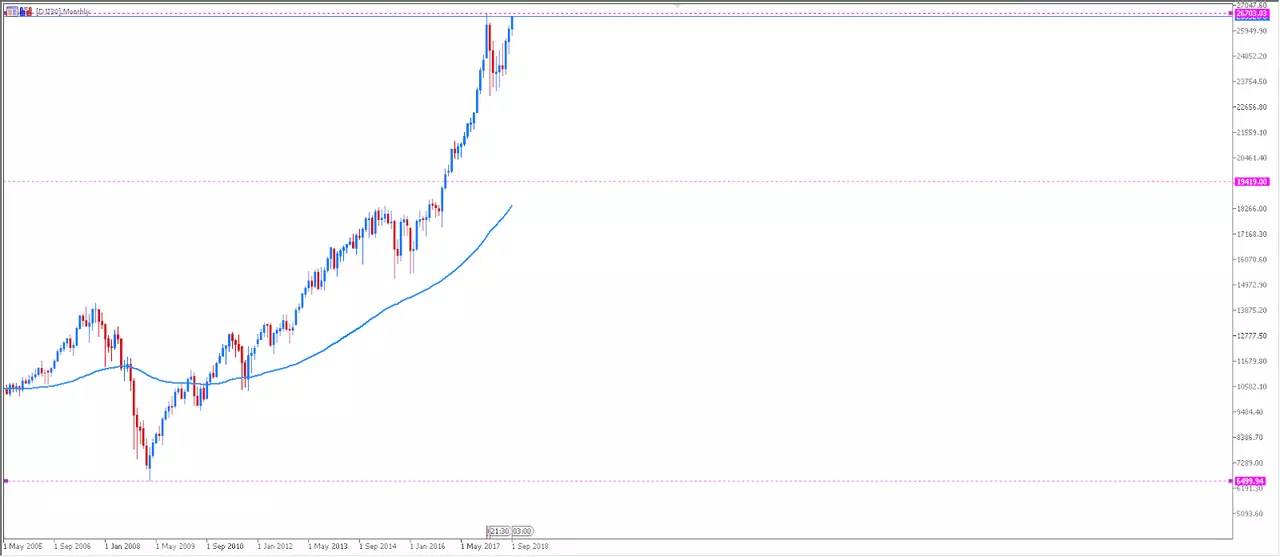Click the 1 May 2009 date label
Viewport: 1280px width, 557px height.
[176, 547]
